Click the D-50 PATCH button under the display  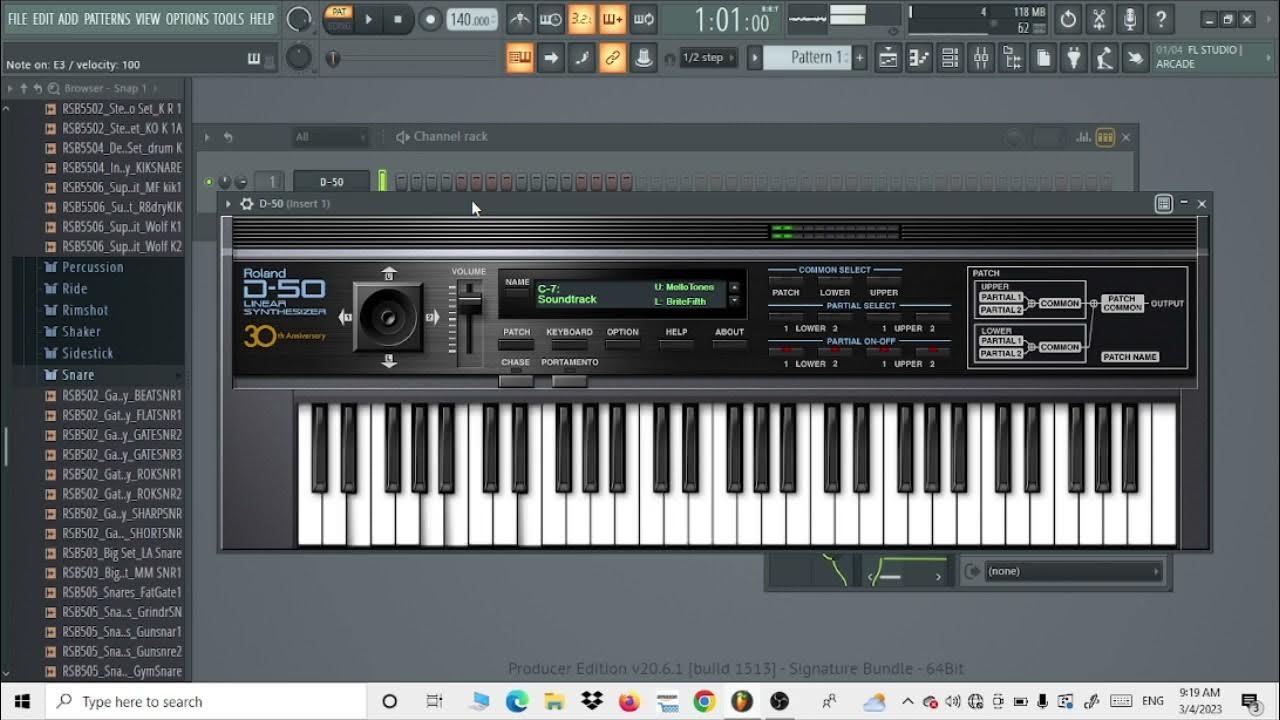coord(516,346)
